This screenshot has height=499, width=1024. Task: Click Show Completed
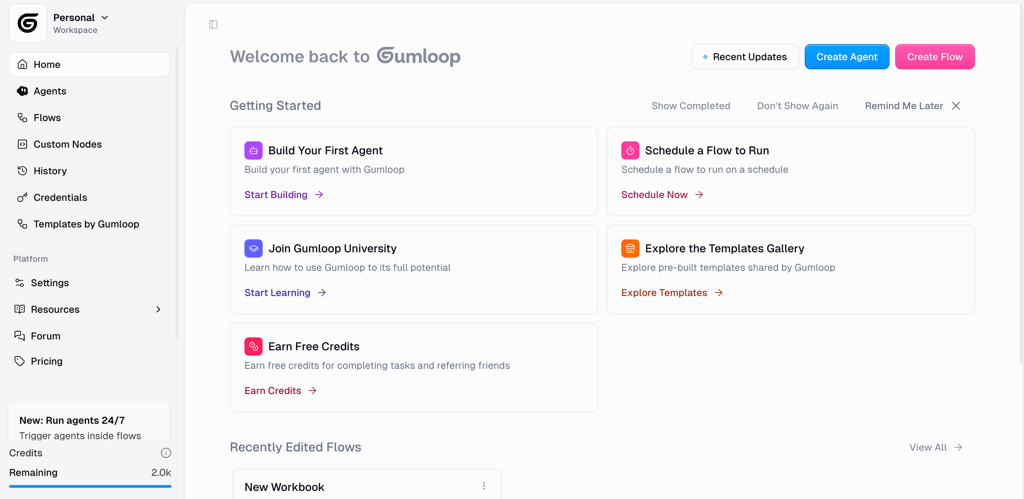(x=691, y=106)
